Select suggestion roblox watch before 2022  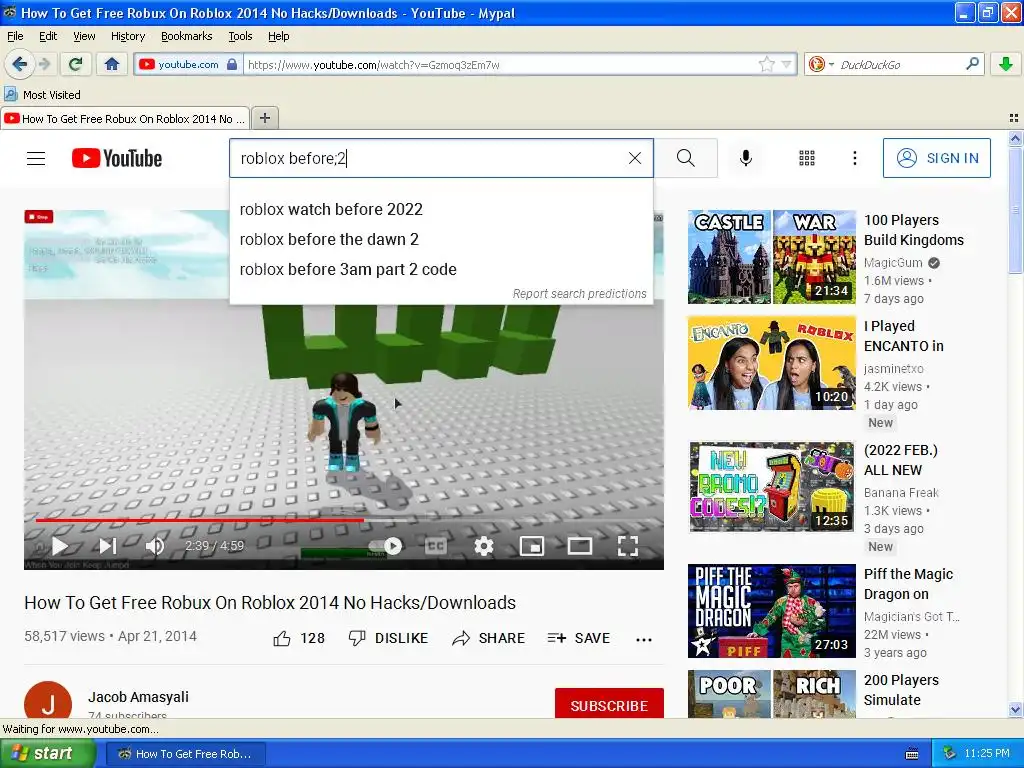pos(441,209)
